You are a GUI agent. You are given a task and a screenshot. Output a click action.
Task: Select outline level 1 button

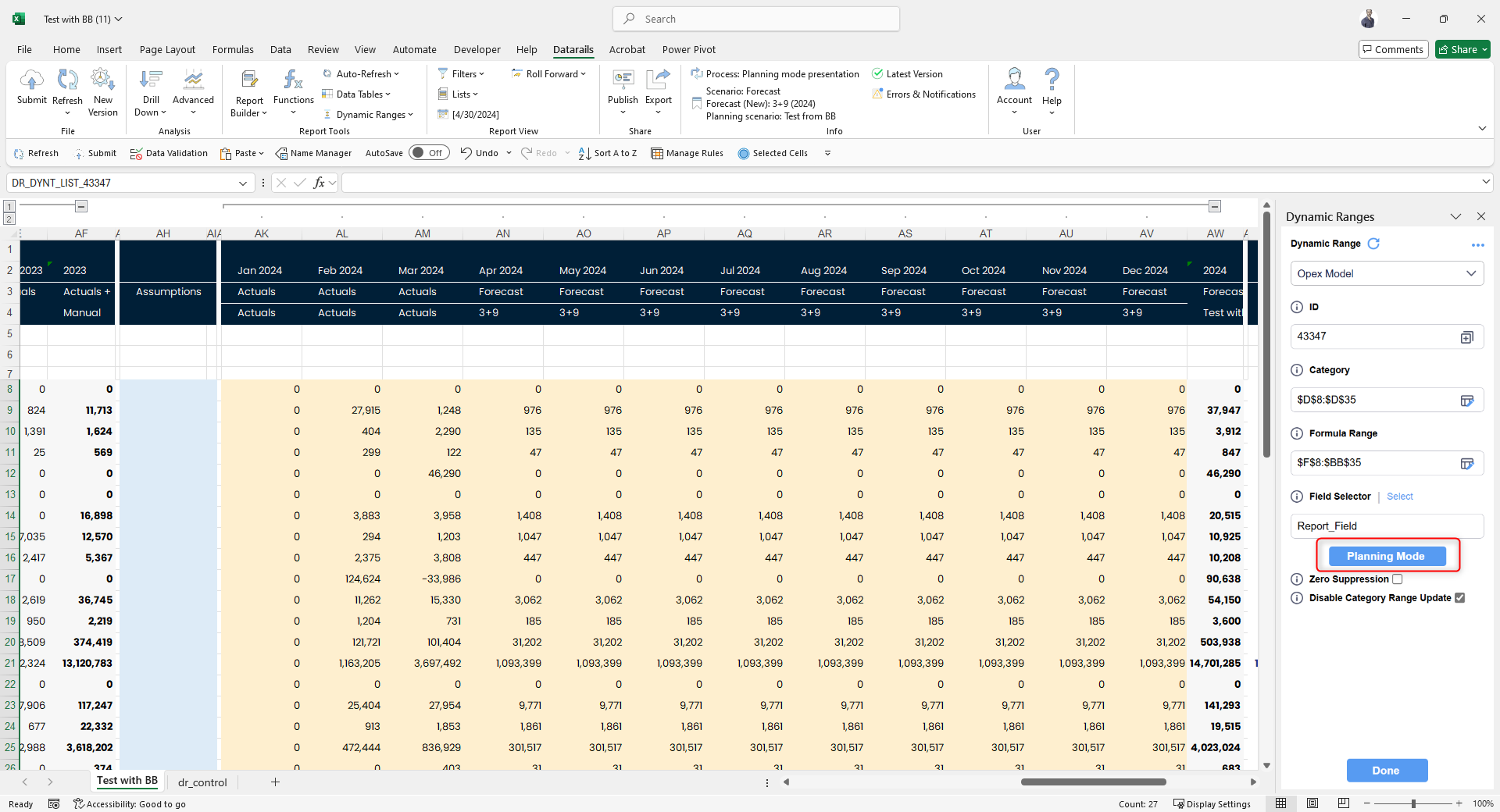point(9,207)
